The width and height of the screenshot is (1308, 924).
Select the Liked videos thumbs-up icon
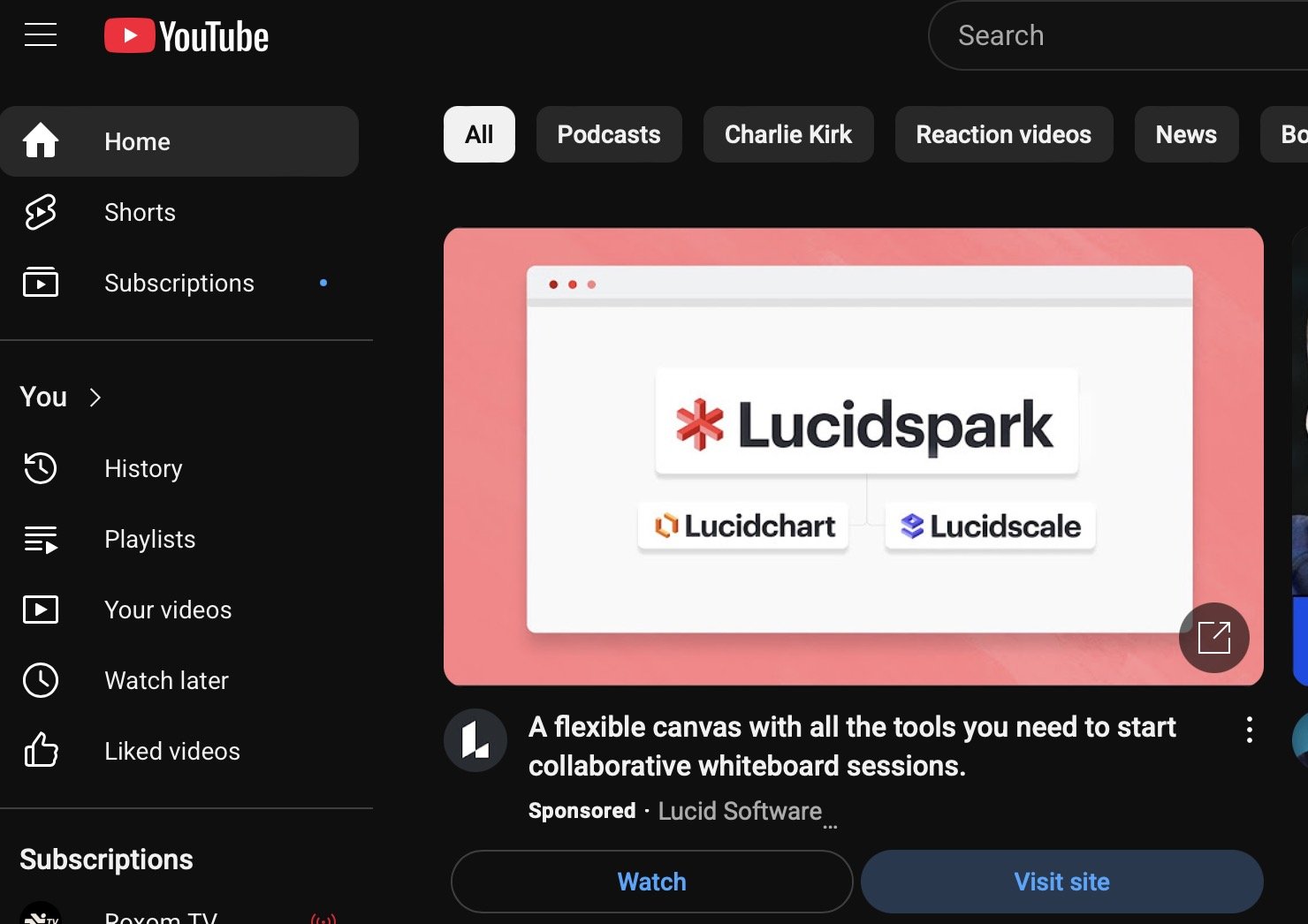(40, 751)
